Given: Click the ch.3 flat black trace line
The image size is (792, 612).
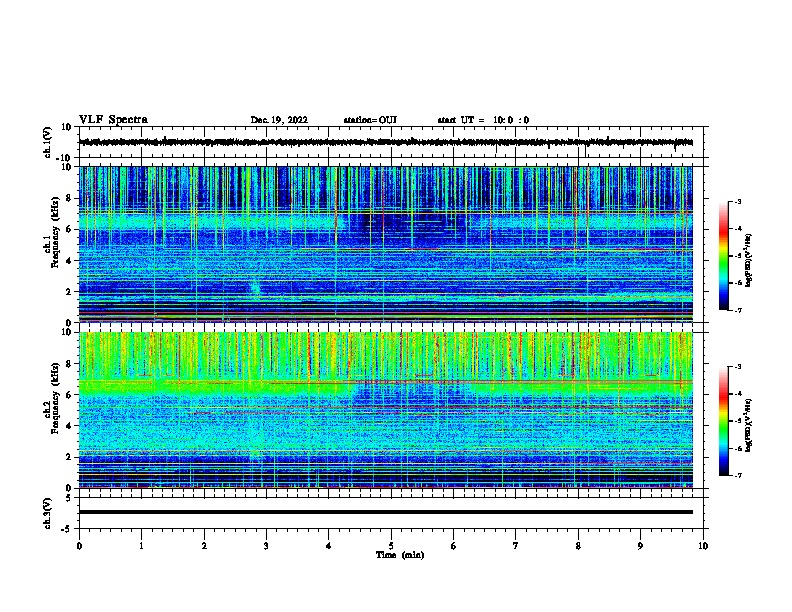Looking at the screenshot, I should (x=386, y=512).
